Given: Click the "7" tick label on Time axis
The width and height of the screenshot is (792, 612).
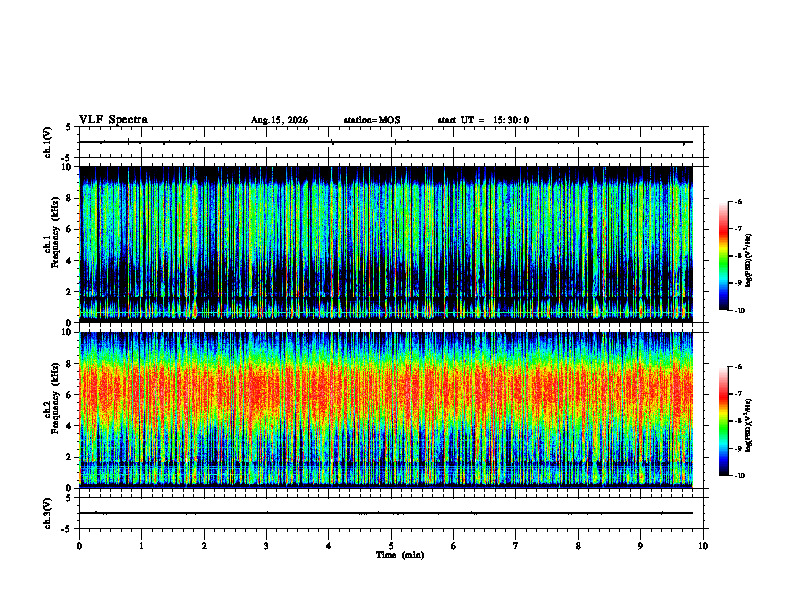Looking at the screenshot, I should coord(516,546).
